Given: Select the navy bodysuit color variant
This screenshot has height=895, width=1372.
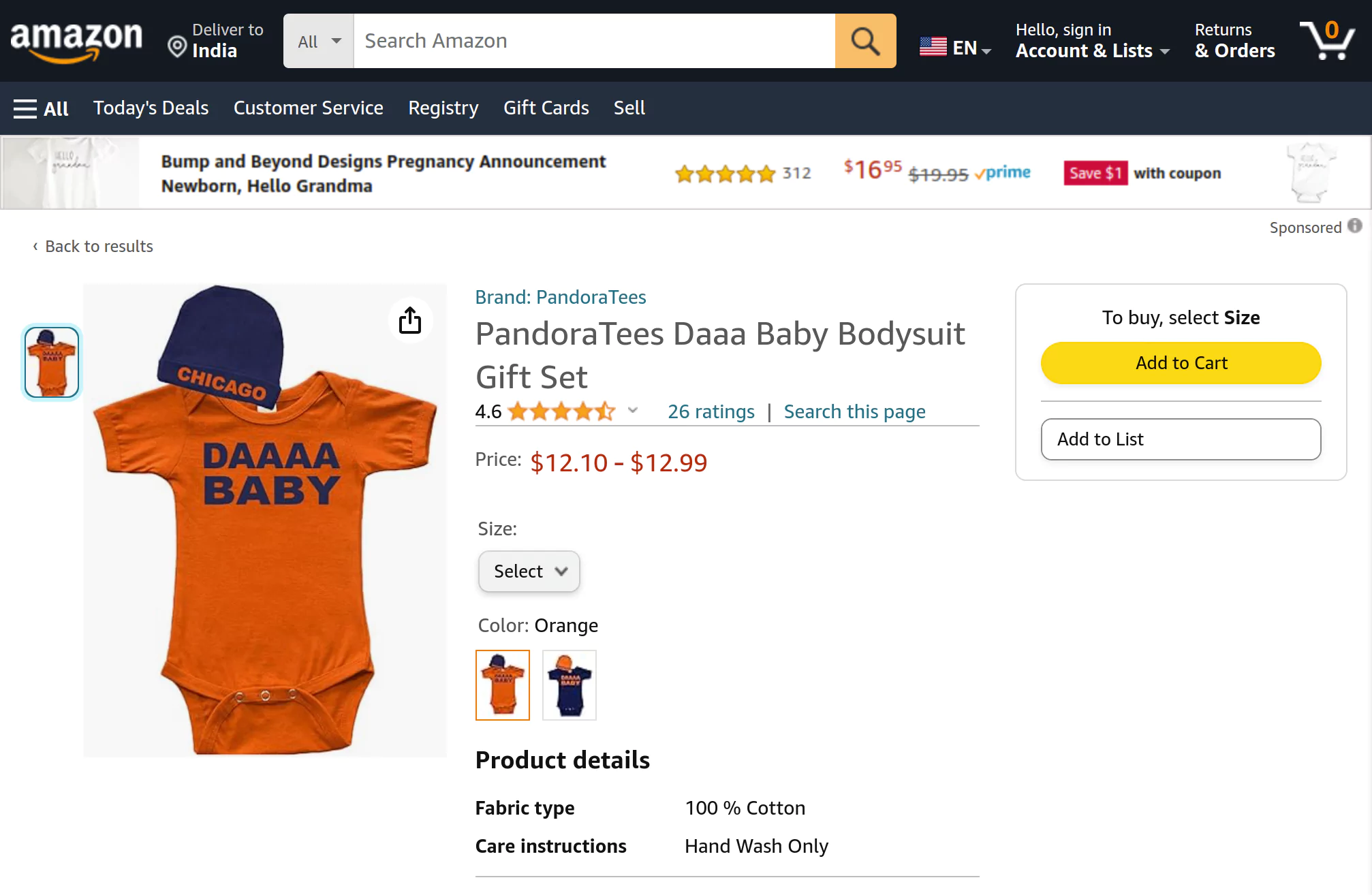Looking at the screenshot, I should [x=569, y=685].
